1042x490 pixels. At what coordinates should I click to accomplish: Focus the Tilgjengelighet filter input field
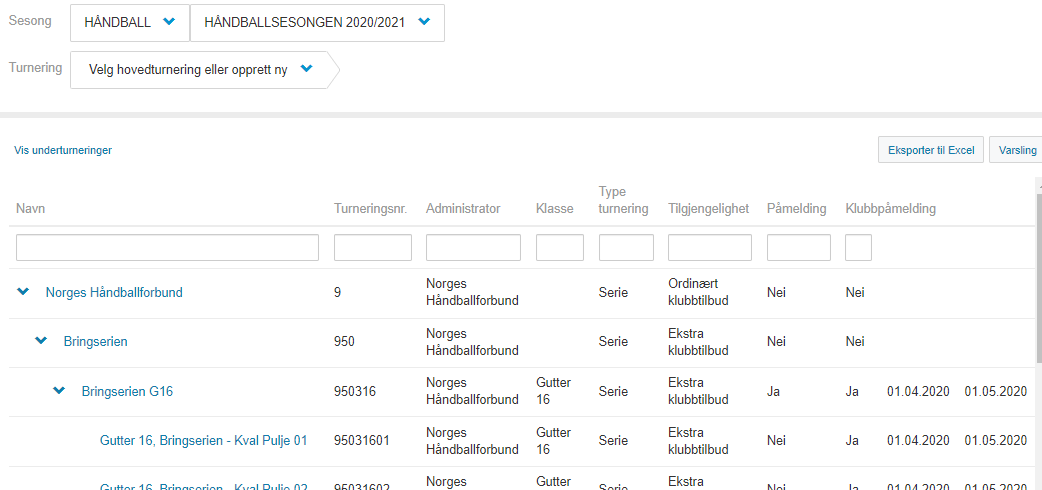(x=710, y=247)
